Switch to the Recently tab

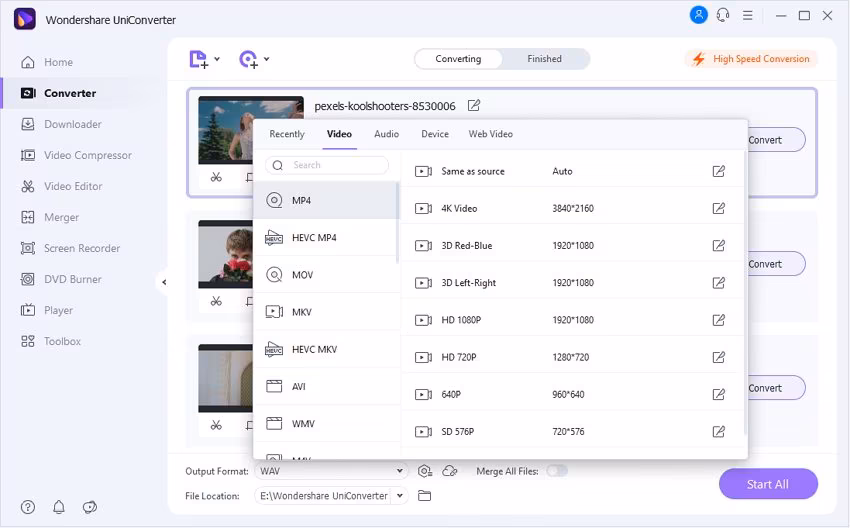click(x=287, y=134)
